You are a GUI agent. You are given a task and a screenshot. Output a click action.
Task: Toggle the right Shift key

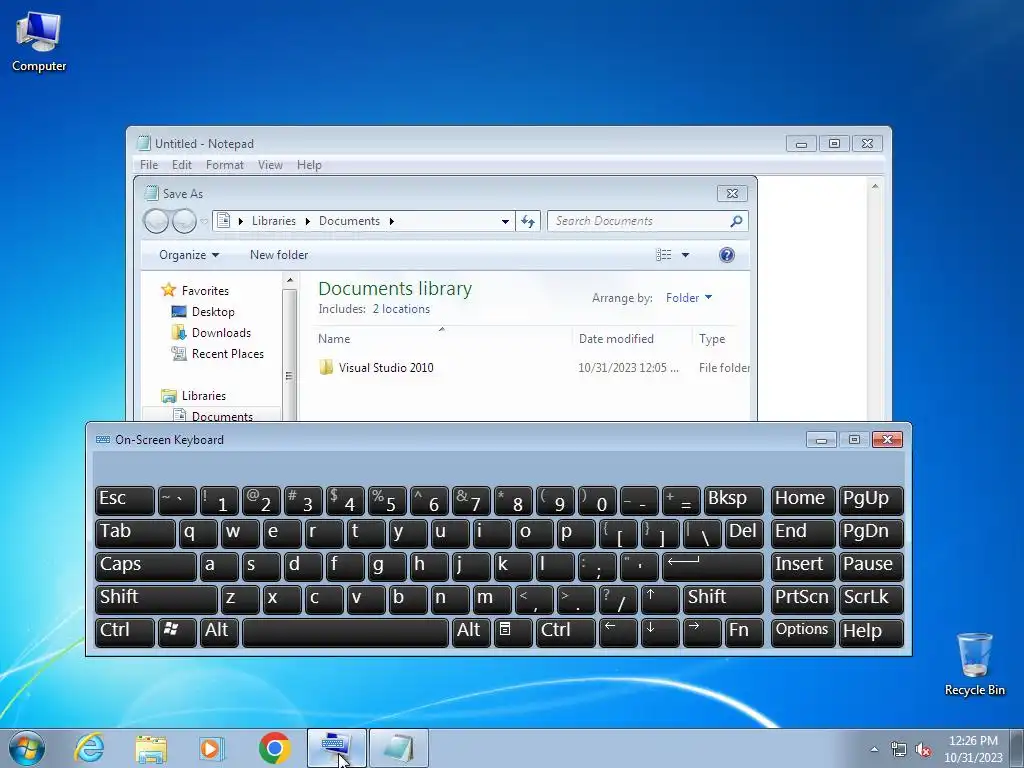tap(723, 599)
